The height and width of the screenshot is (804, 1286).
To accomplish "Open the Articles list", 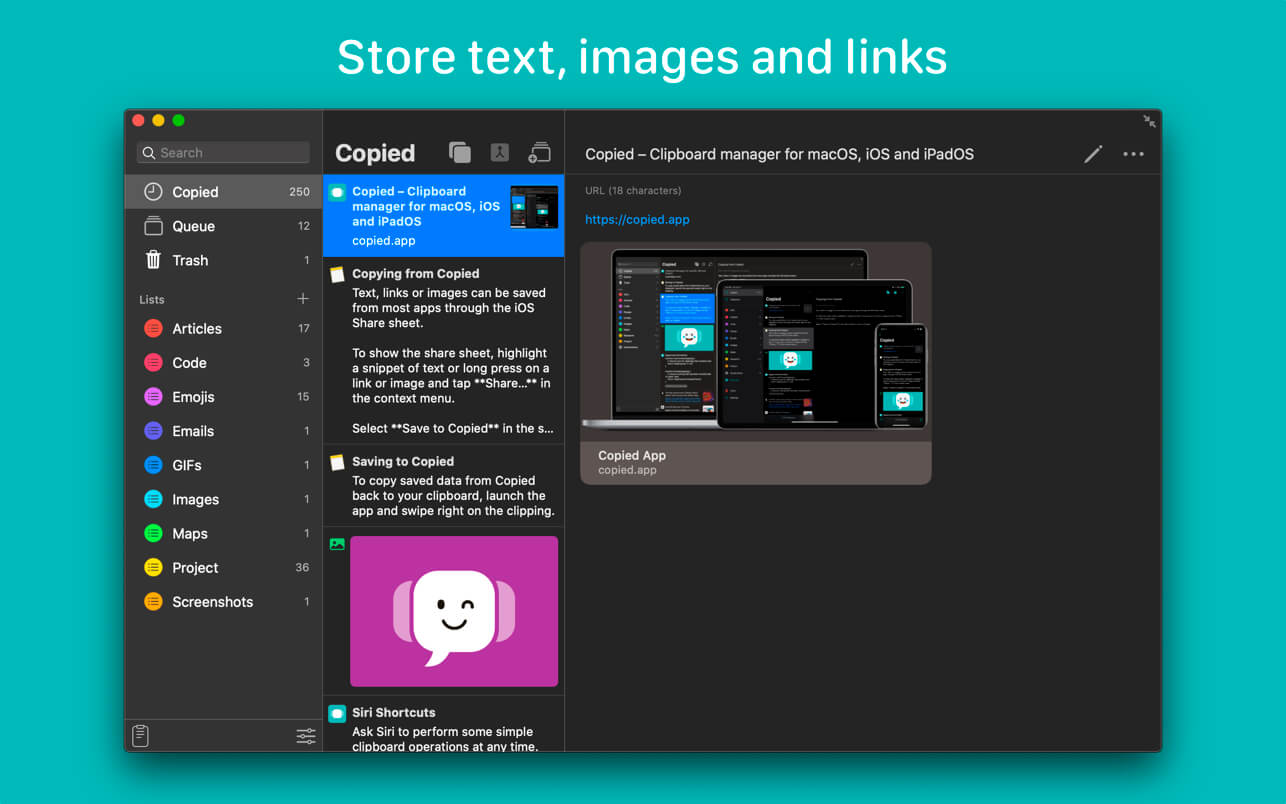I will tap(197, 328).
